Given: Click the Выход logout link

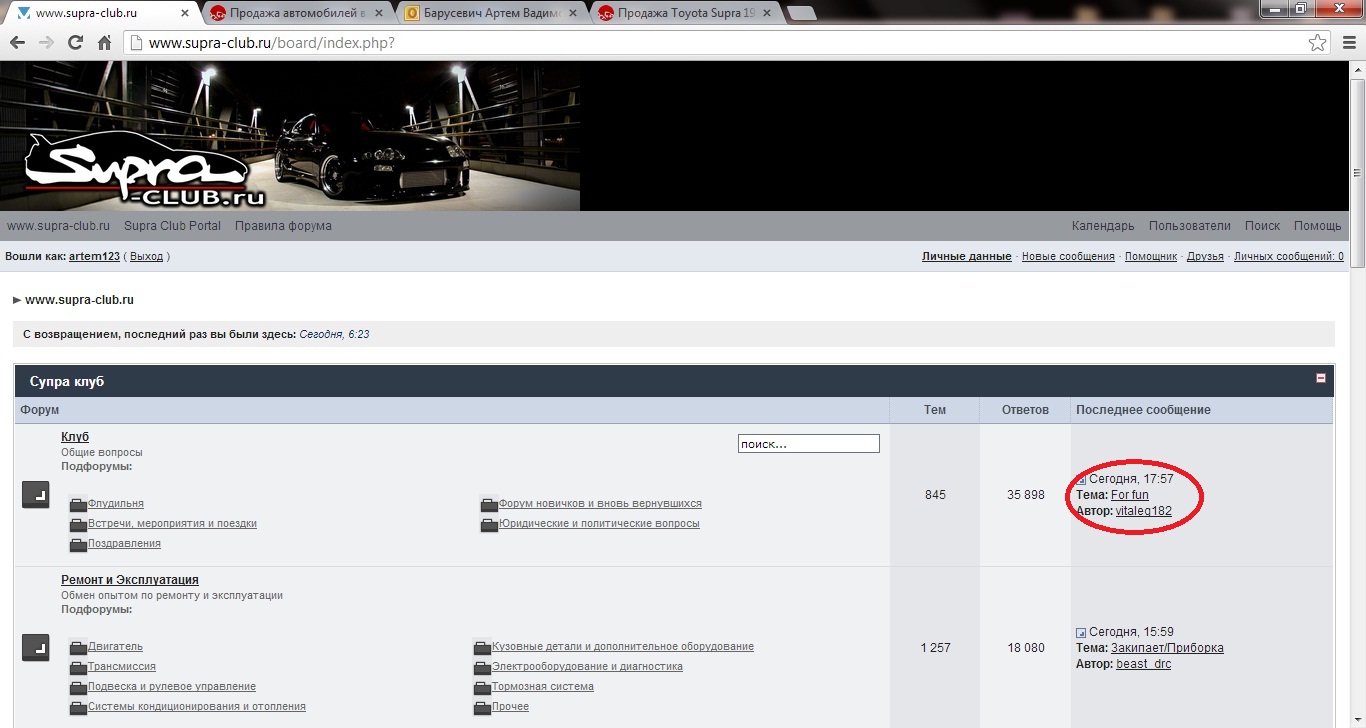Looking at the screenshot, I should (146, 257).
